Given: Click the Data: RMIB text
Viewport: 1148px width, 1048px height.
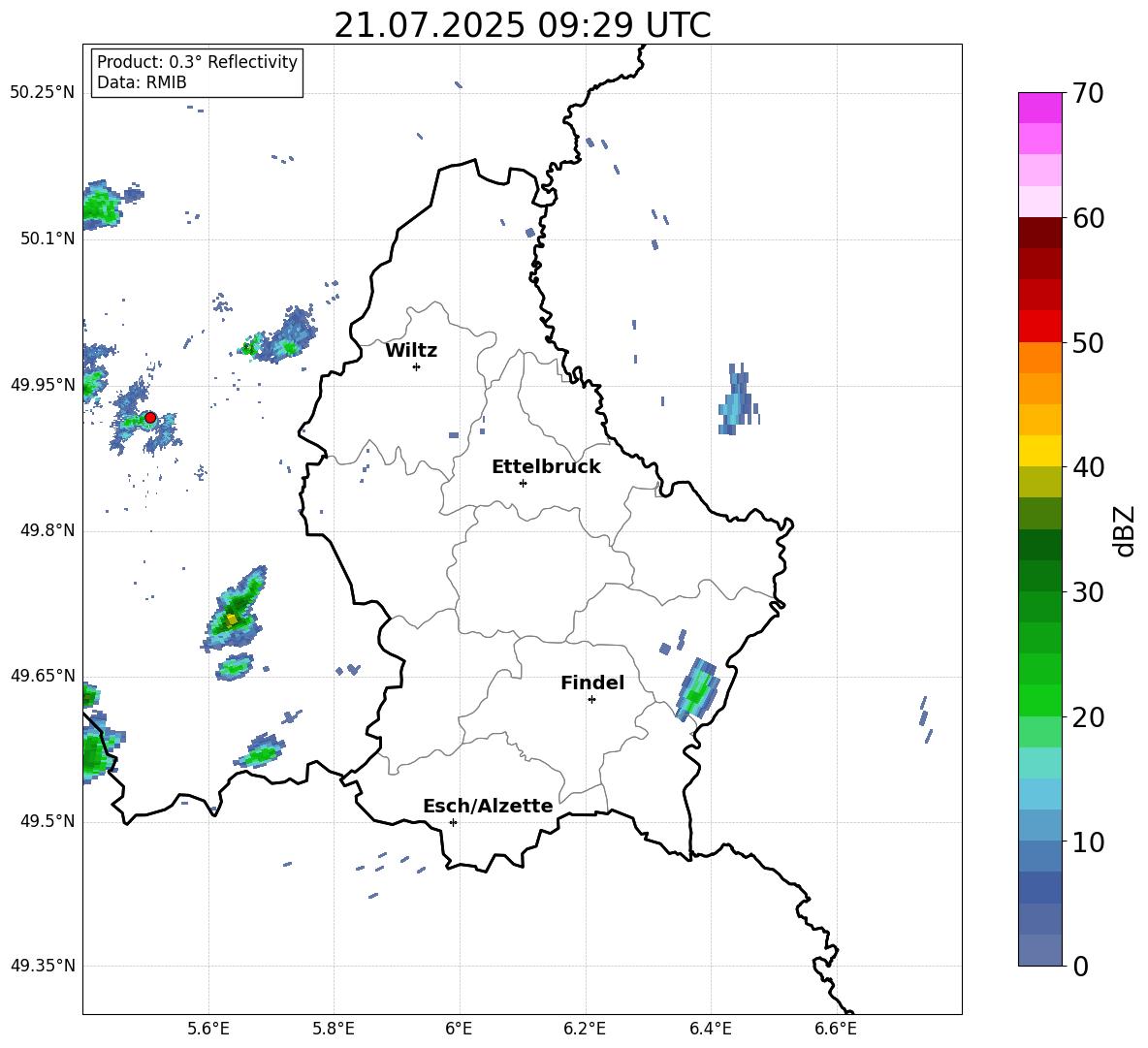Looking at the screenshot, I should tap(142, 82).
